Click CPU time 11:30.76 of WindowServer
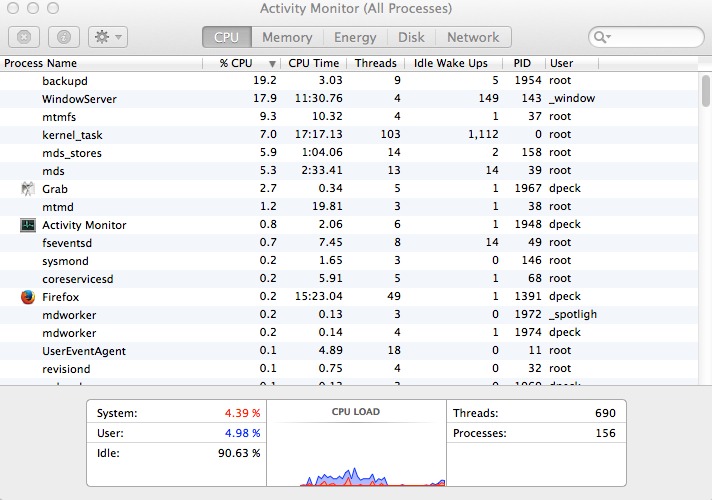Image resolution: width=712 pixels, height=500 pixels. pyautogui.click(x=319, y=98)
